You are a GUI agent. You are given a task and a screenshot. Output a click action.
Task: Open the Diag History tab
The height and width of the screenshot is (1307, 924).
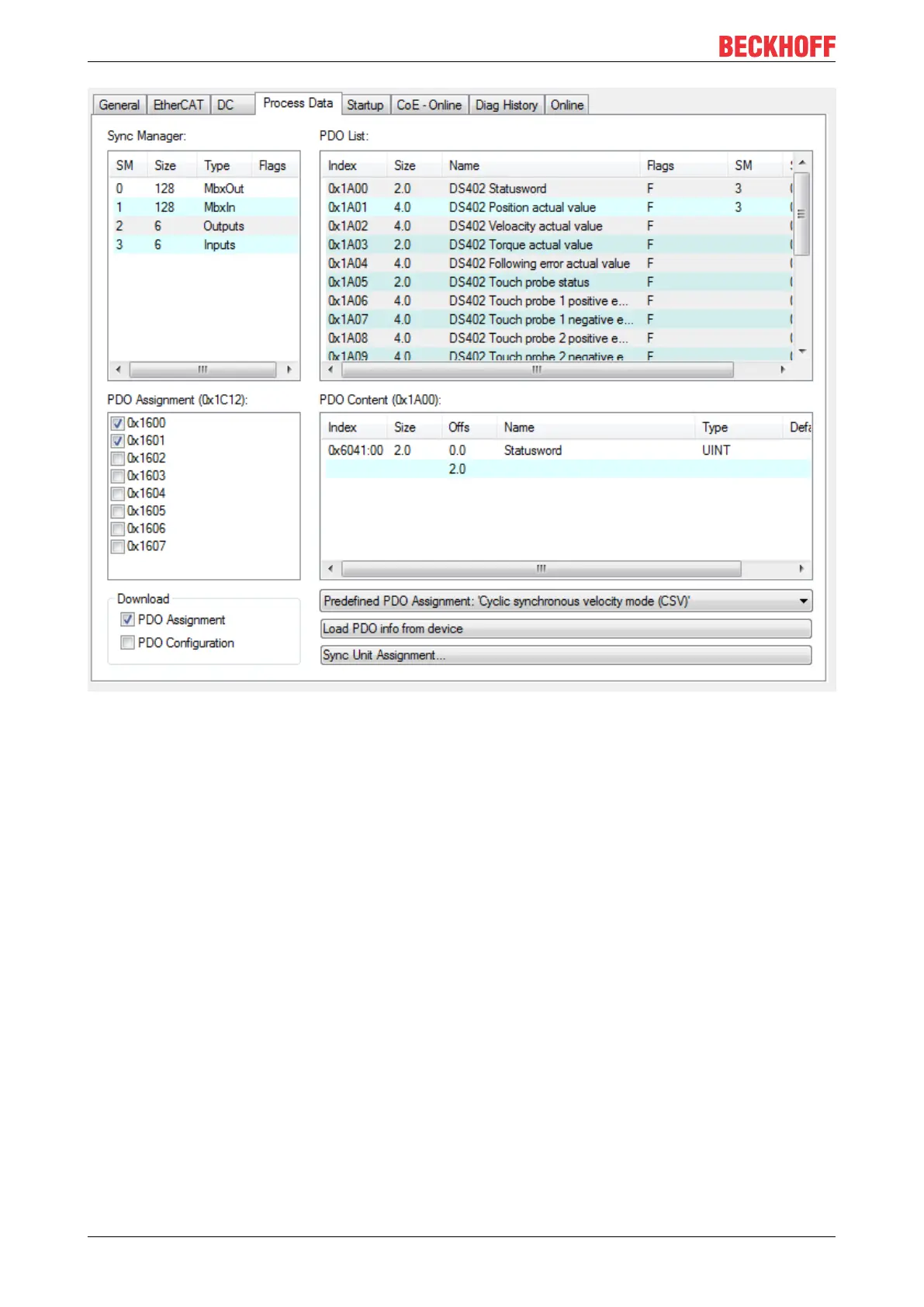point(507,105)
